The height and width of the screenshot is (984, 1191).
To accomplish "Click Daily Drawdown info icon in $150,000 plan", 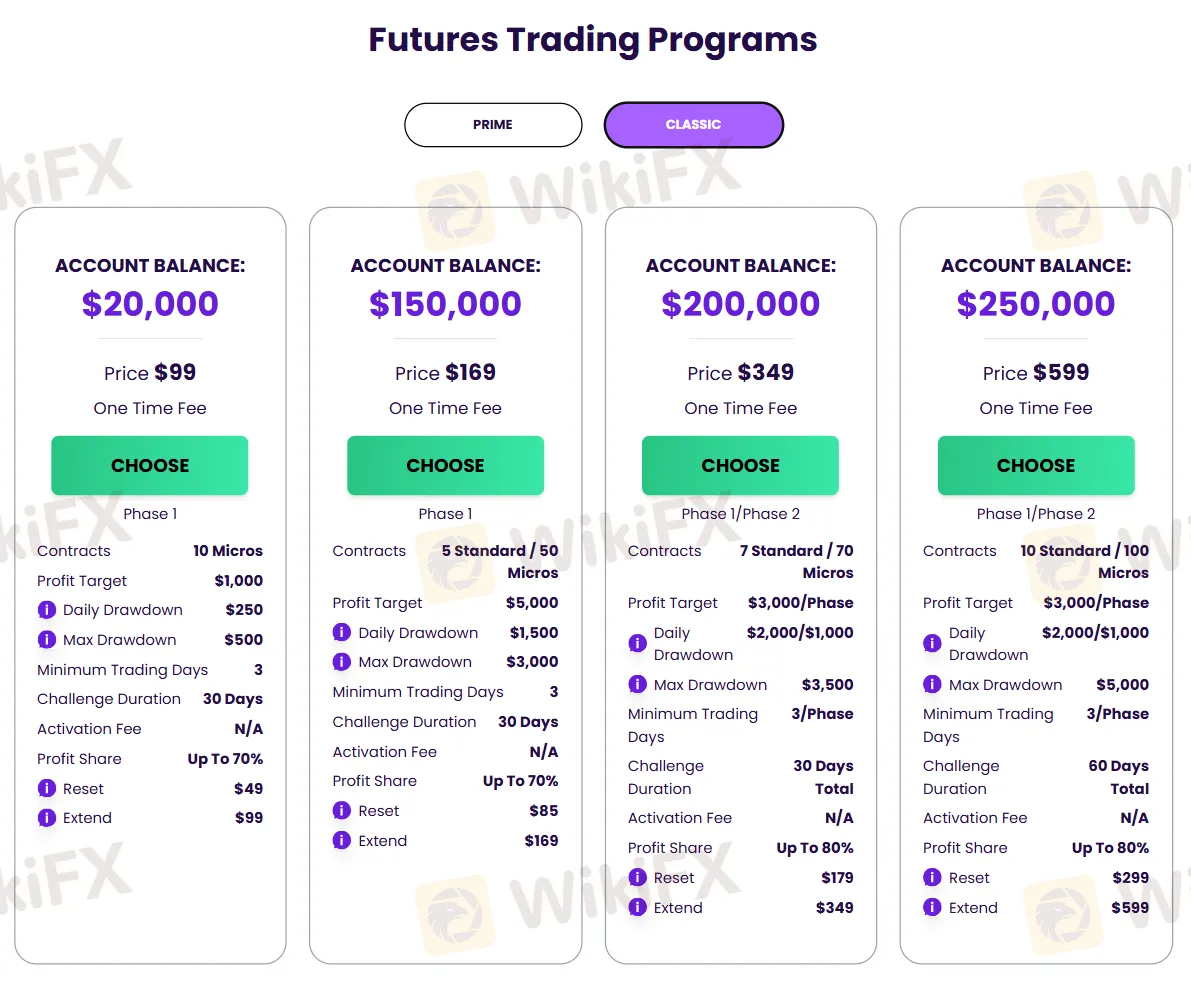I will (x=342, y=633).
